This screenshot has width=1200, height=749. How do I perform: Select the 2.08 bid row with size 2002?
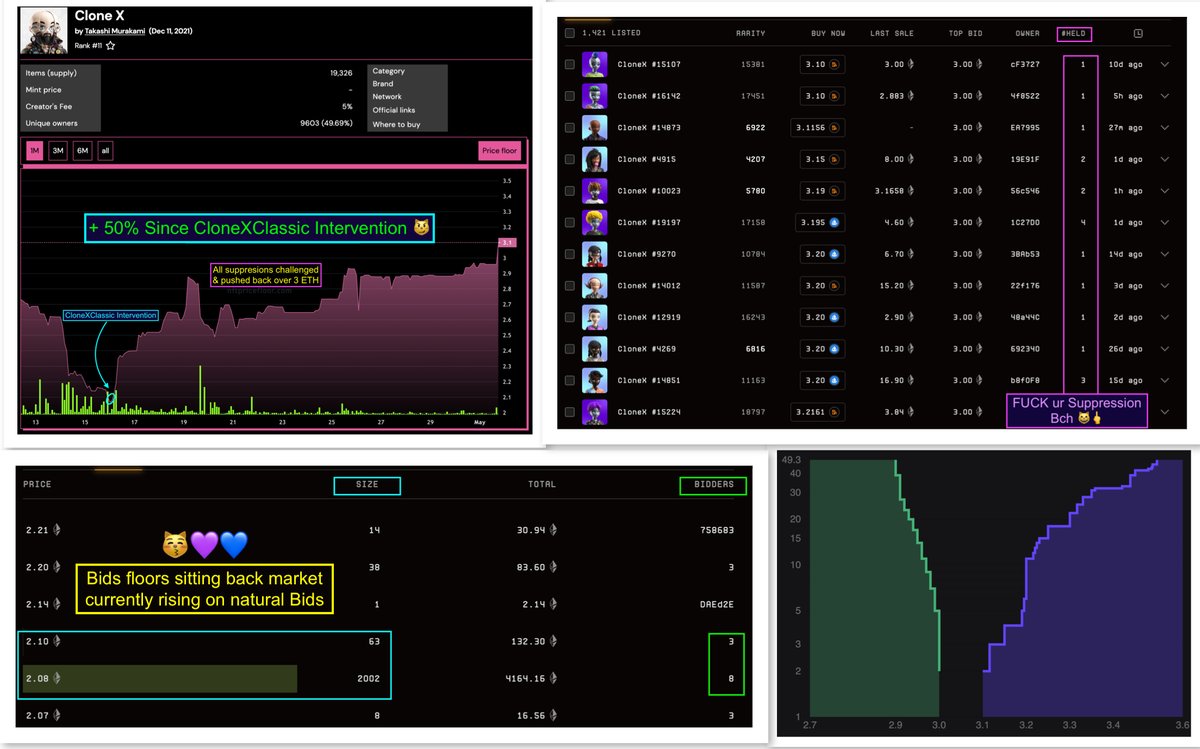(x=386, y=679)
